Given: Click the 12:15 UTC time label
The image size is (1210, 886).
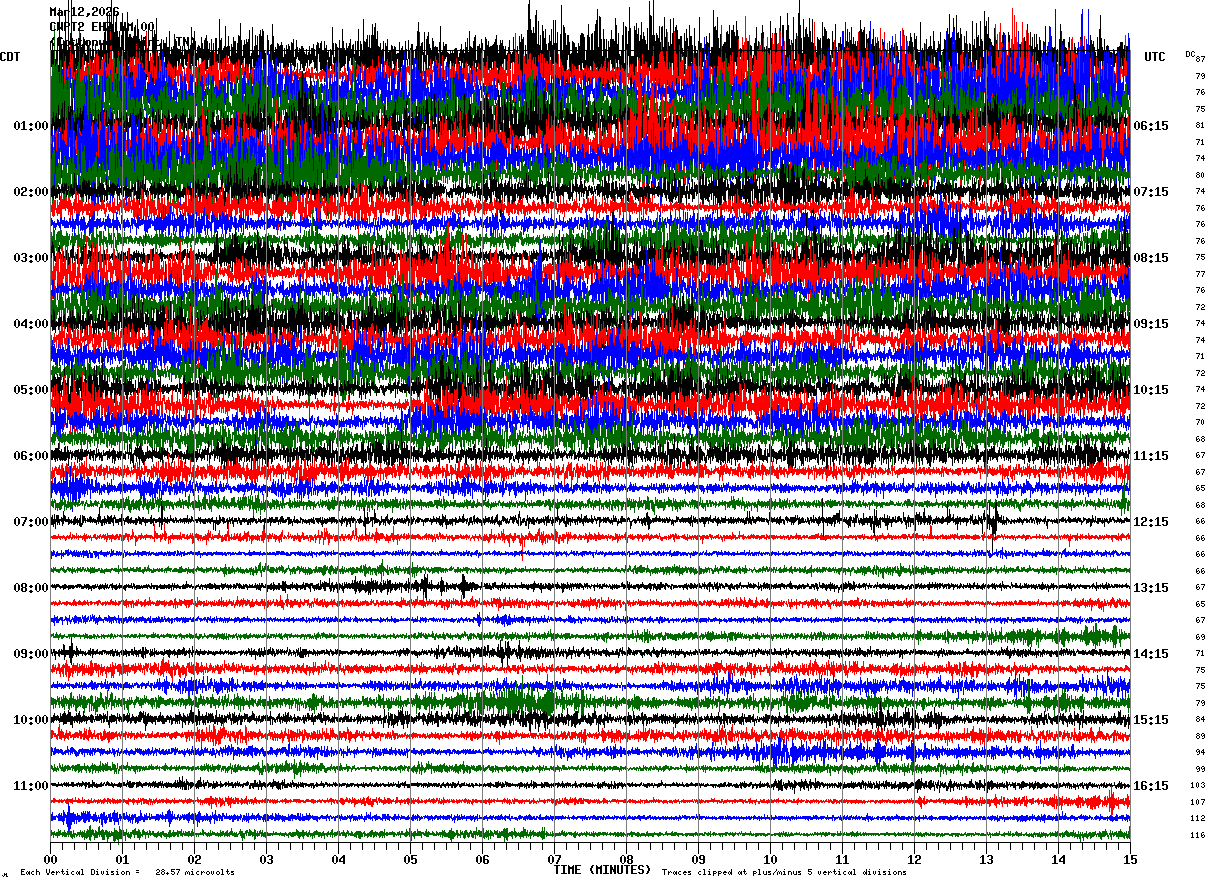Looking at the screenshot, I should pos(1151,522).
